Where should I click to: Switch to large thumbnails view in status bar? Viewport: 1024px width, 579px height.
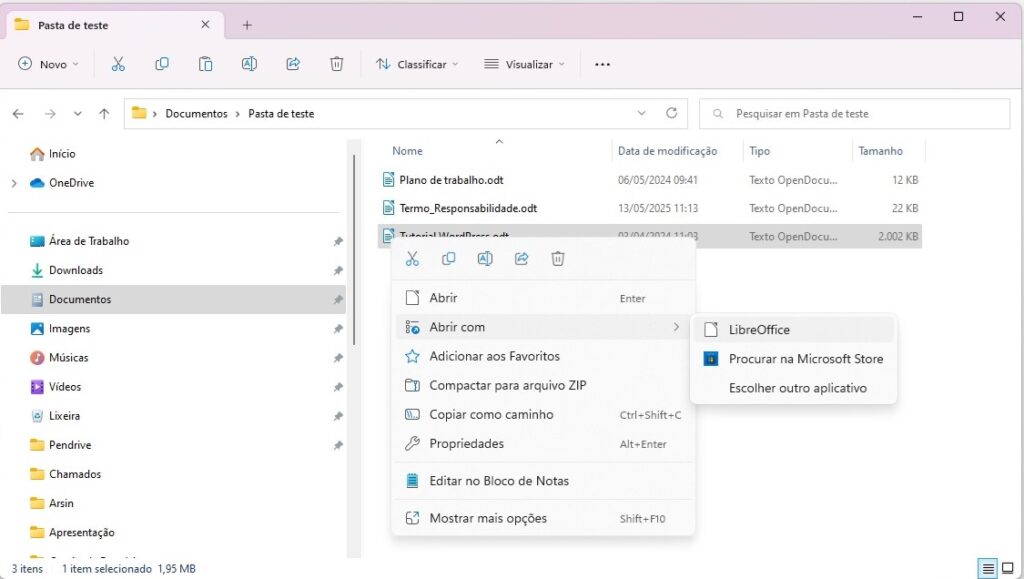tap(1010, 569)
